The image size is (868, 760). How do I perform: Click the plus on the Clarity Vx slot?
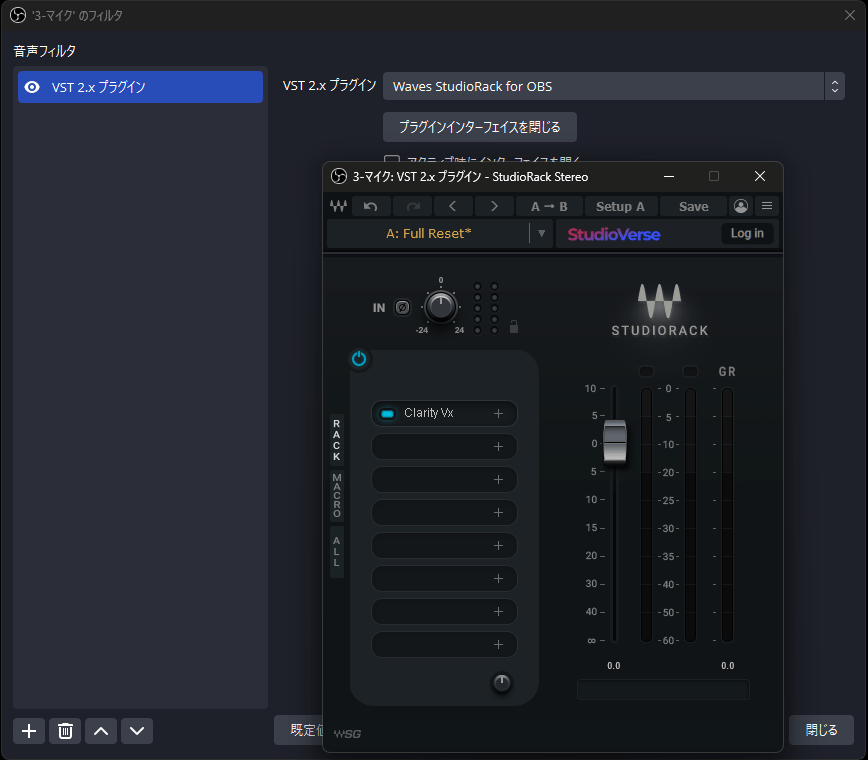coord(498,413)
